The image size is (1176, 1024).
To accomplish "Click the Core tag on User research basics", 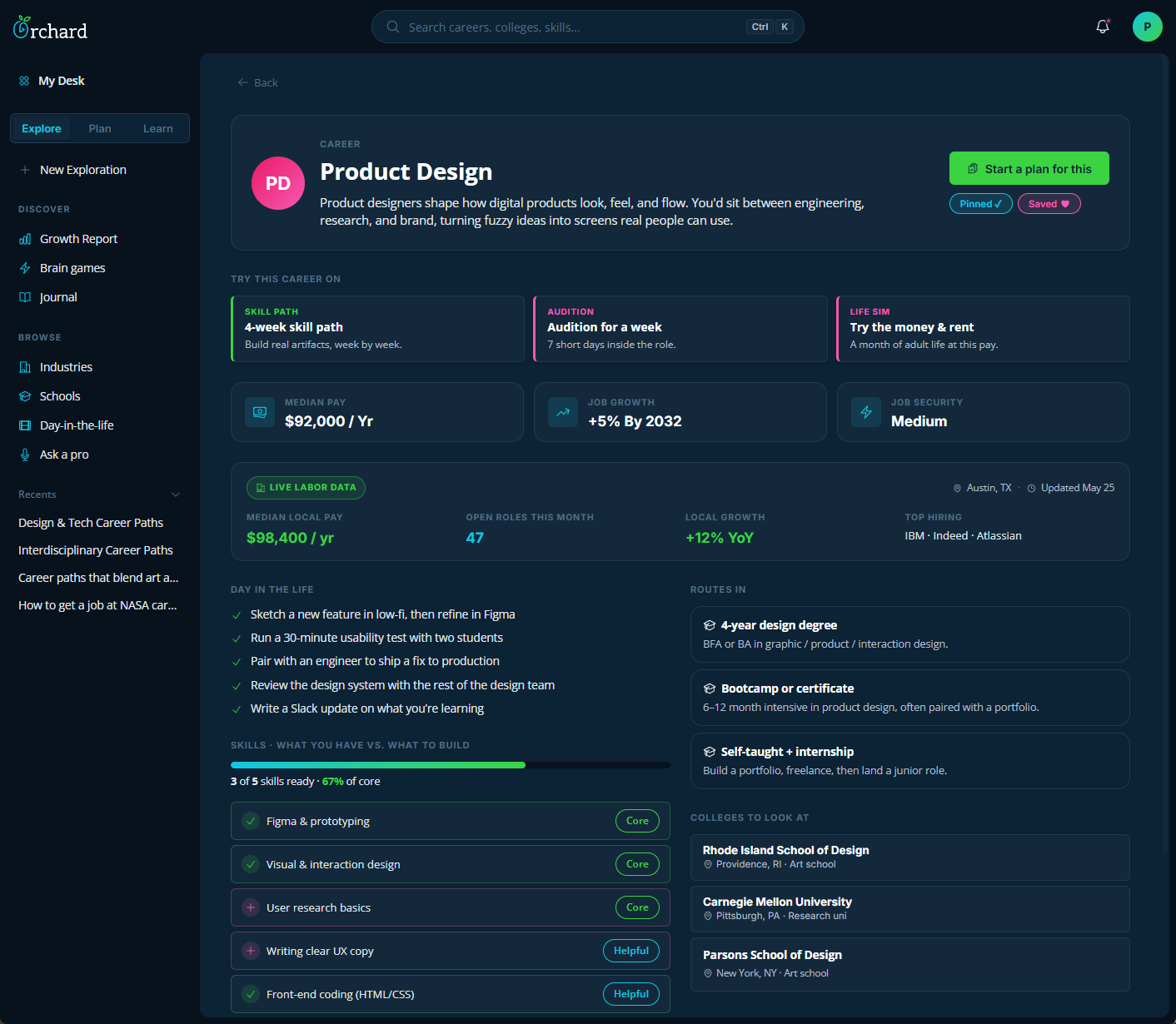I will coord(637,907).
